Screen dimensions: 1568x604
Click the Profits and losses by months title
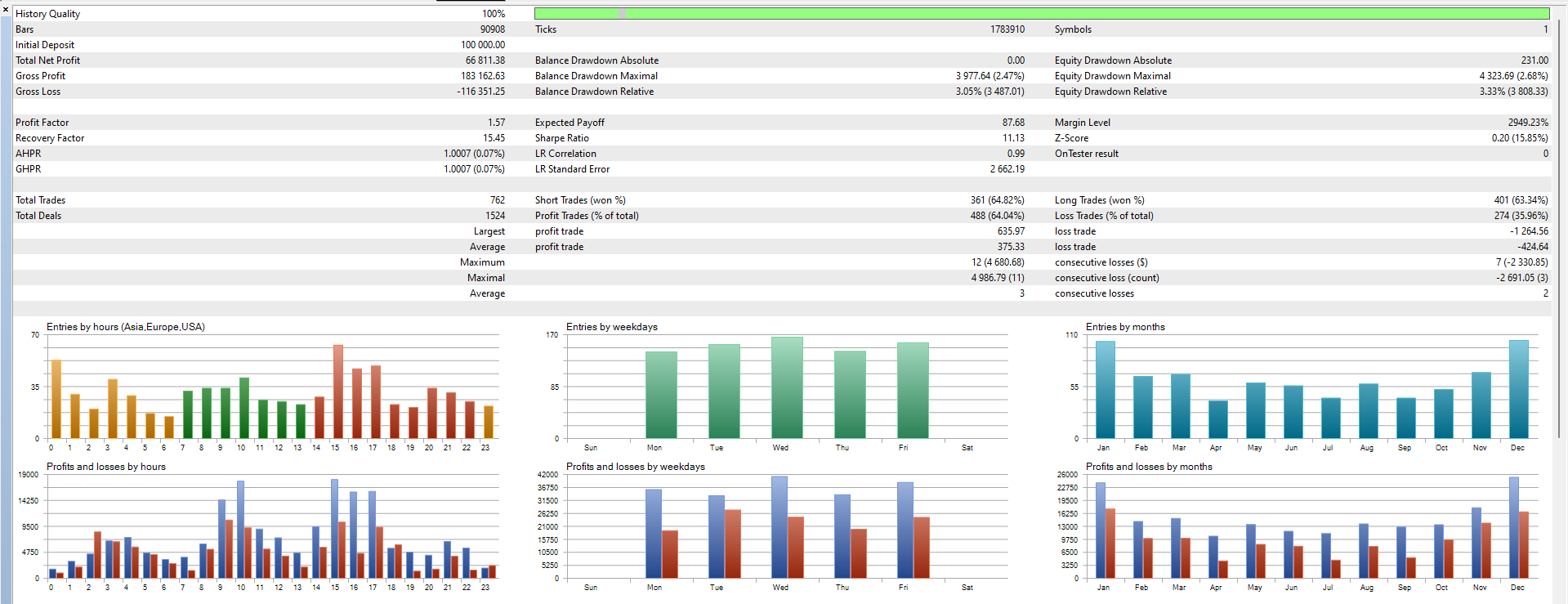[x=1148, y=467]
